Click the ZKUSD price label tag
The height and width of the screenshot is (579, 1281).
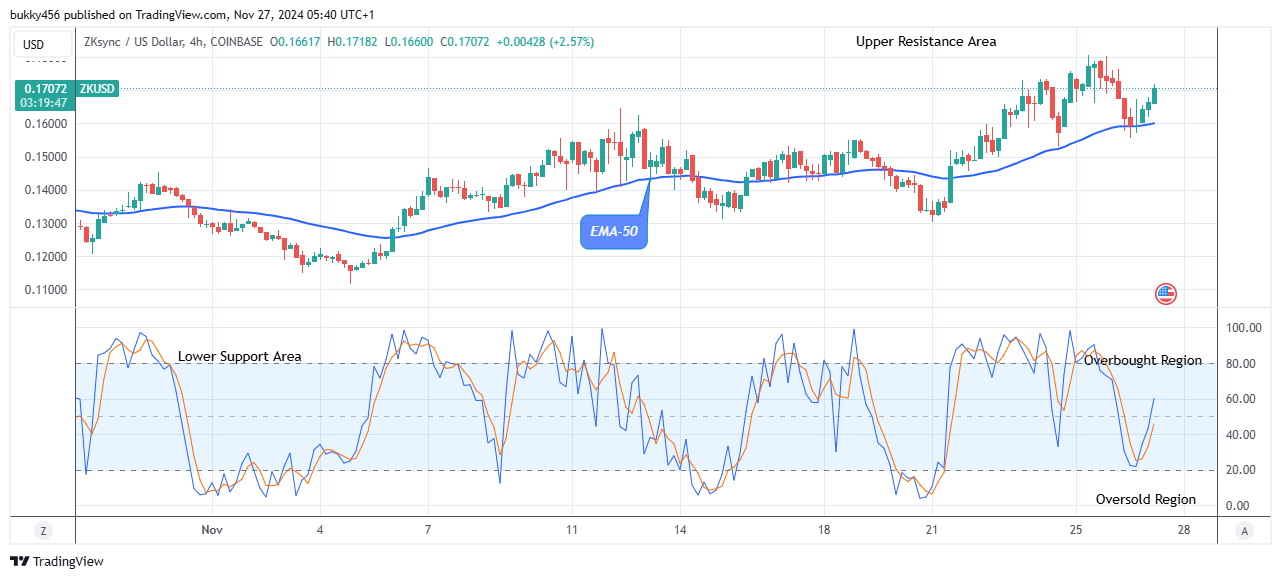click(x=98, y=89)
